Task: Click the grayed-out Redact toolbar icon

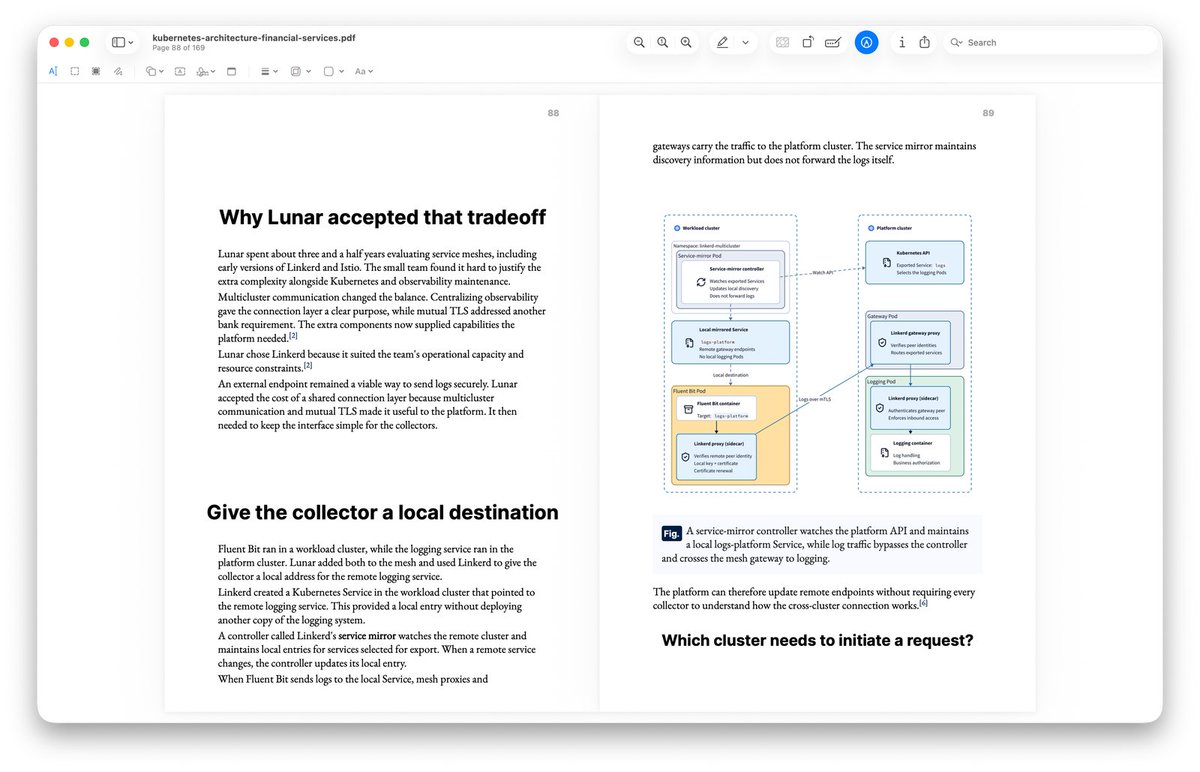Action: [782, 42]
